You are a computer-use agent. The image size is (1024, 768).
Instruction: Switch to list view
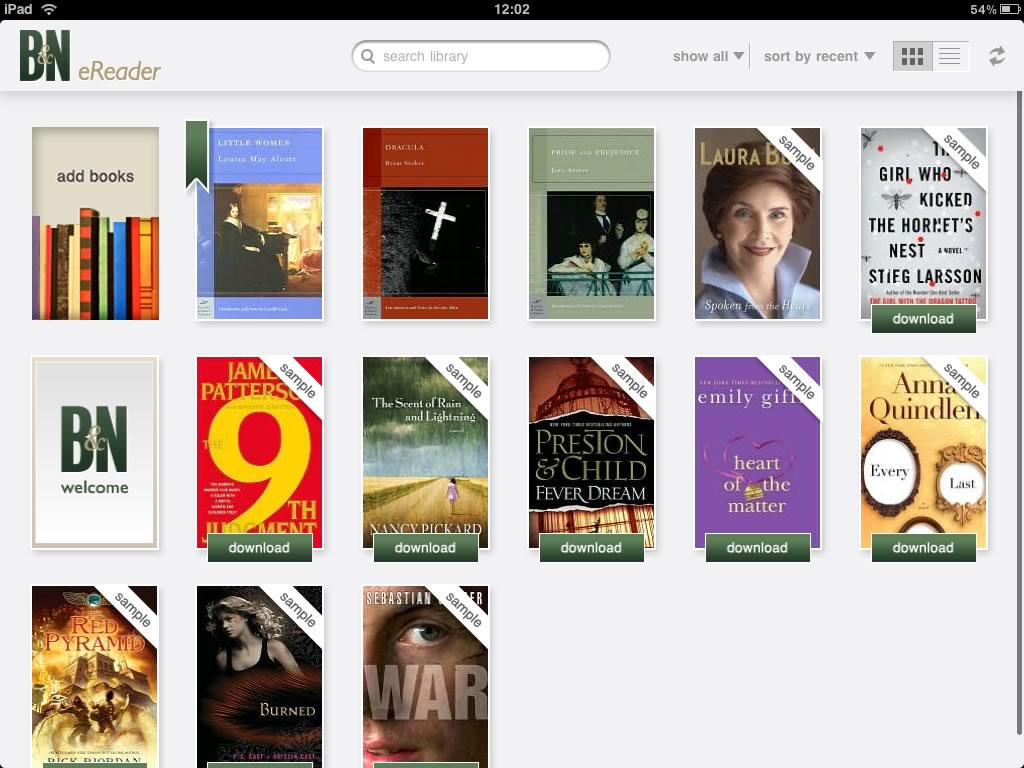point(950,56)
